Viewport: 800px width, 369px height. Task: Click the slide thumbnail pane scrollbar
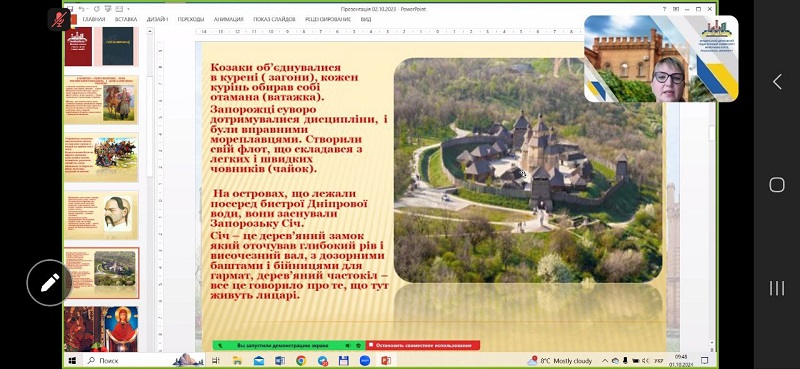tap(151, 189)
